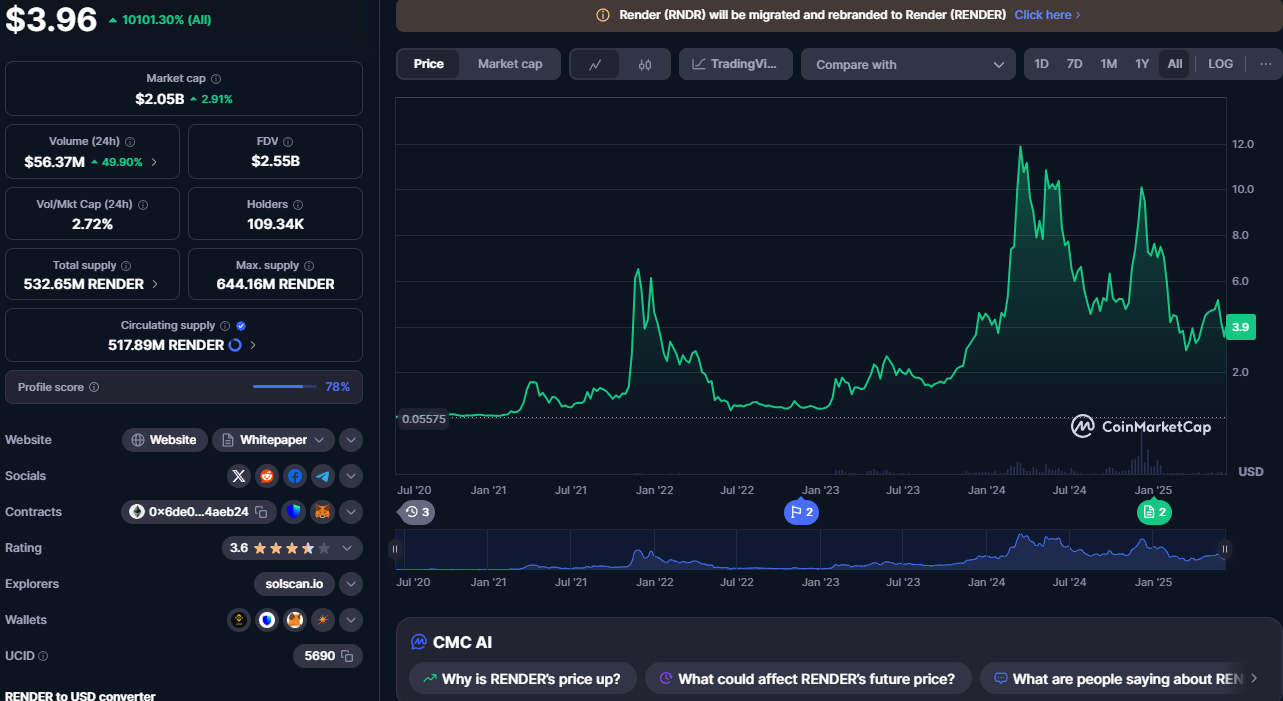Open the Telegram social link
Screen dimensions: 1283x701
tap(322, 476)
